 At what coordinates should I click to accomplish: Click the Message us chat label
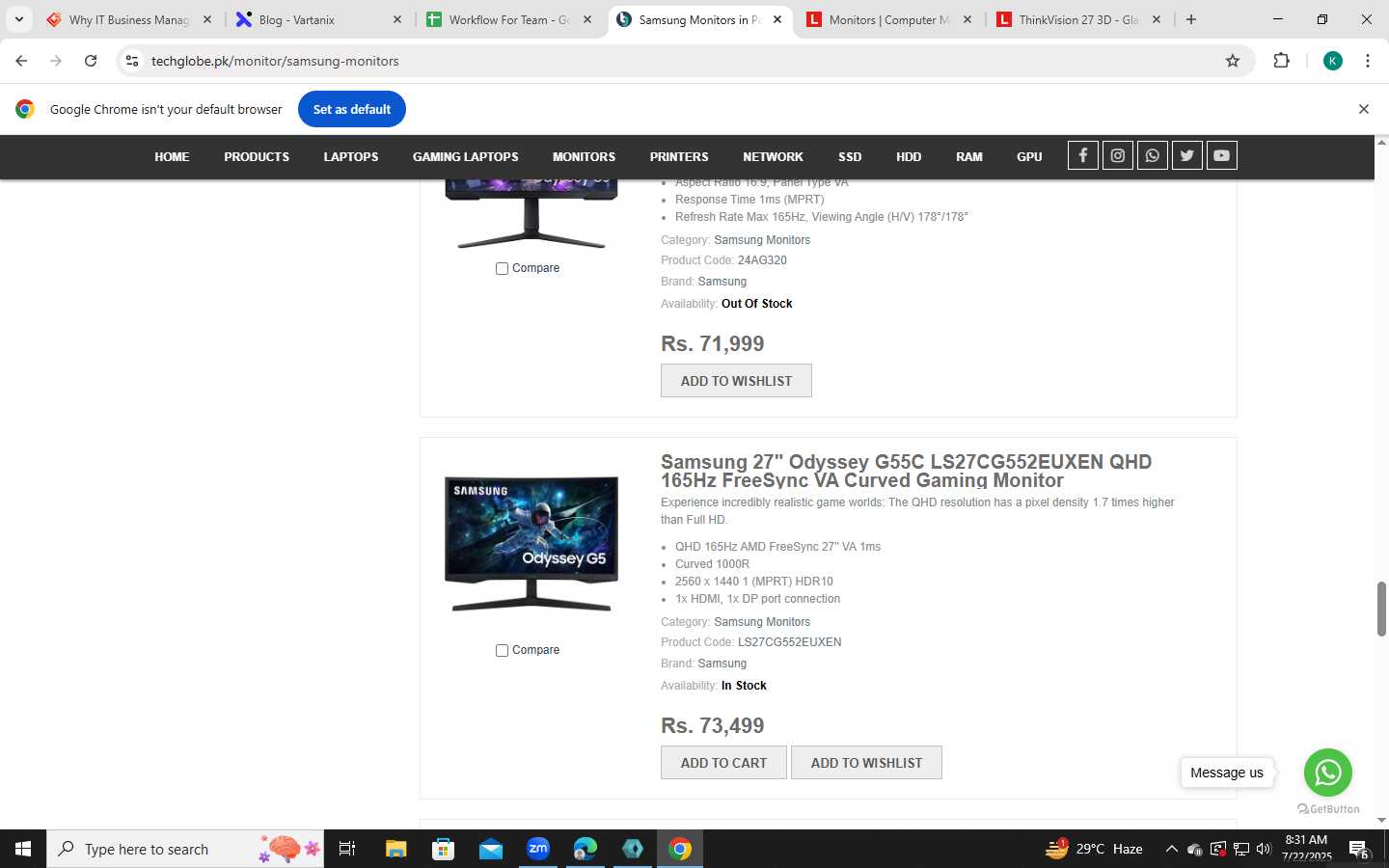pyautogui.click(x=1227, y=773)
